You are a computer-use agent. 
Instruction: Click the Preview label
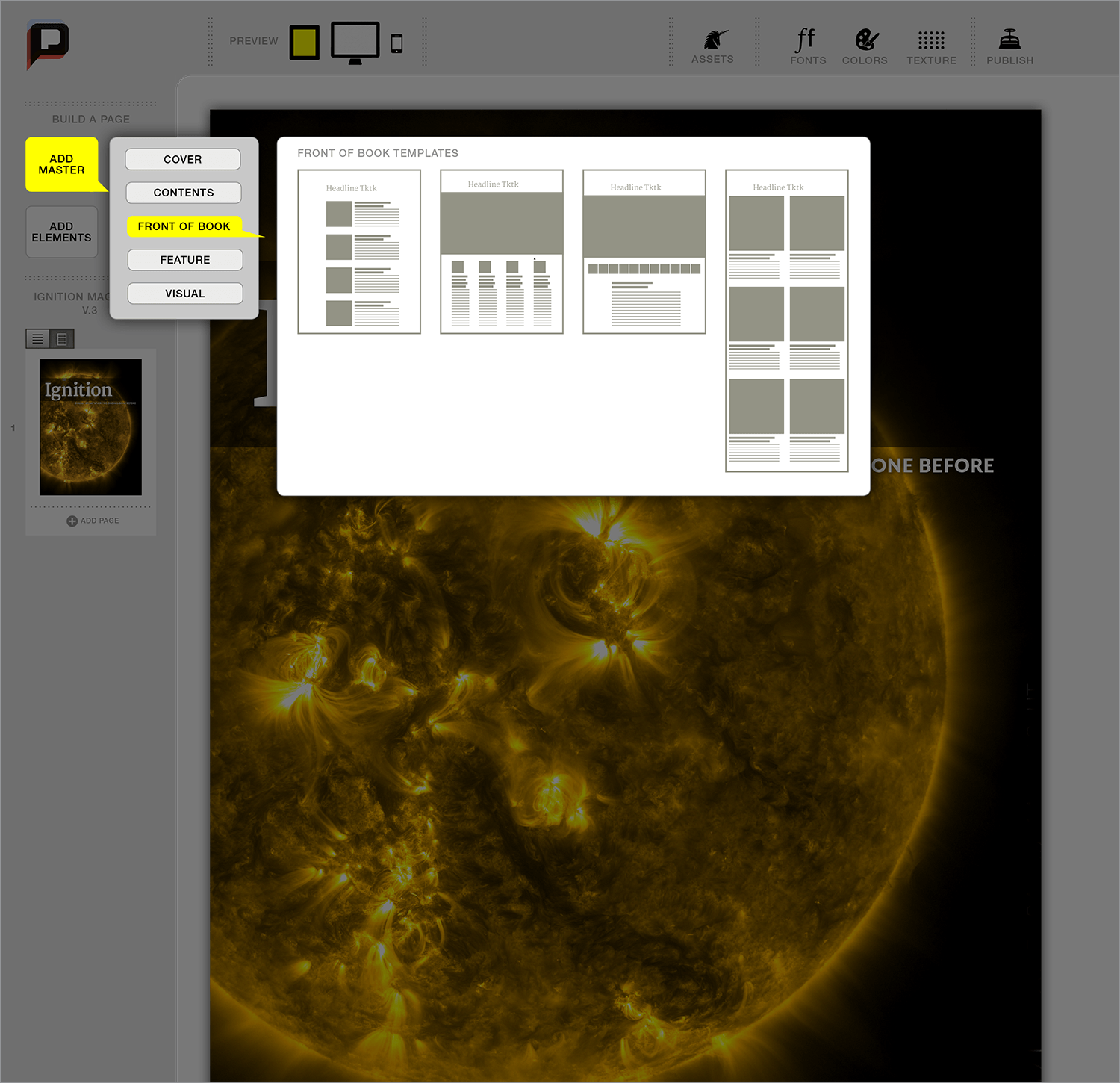(254, 41)
